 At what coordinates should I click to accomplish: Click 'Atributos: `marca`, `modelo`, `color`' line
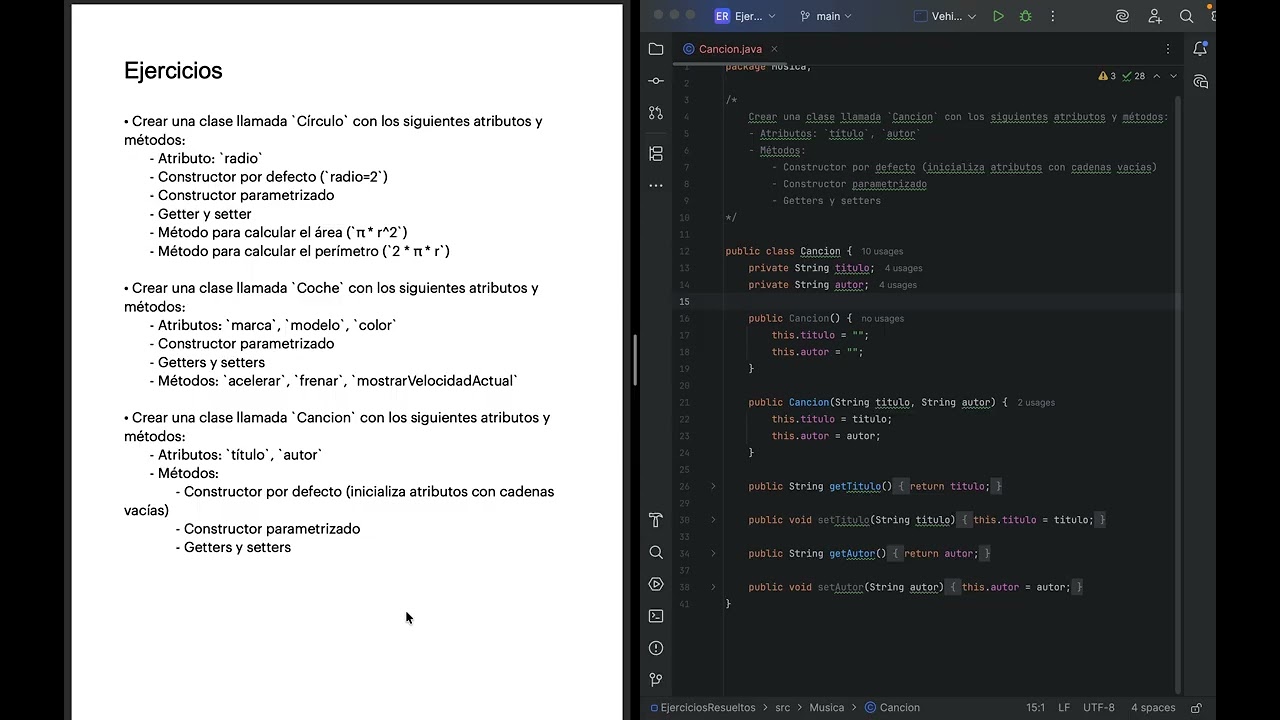pos(277,325)
